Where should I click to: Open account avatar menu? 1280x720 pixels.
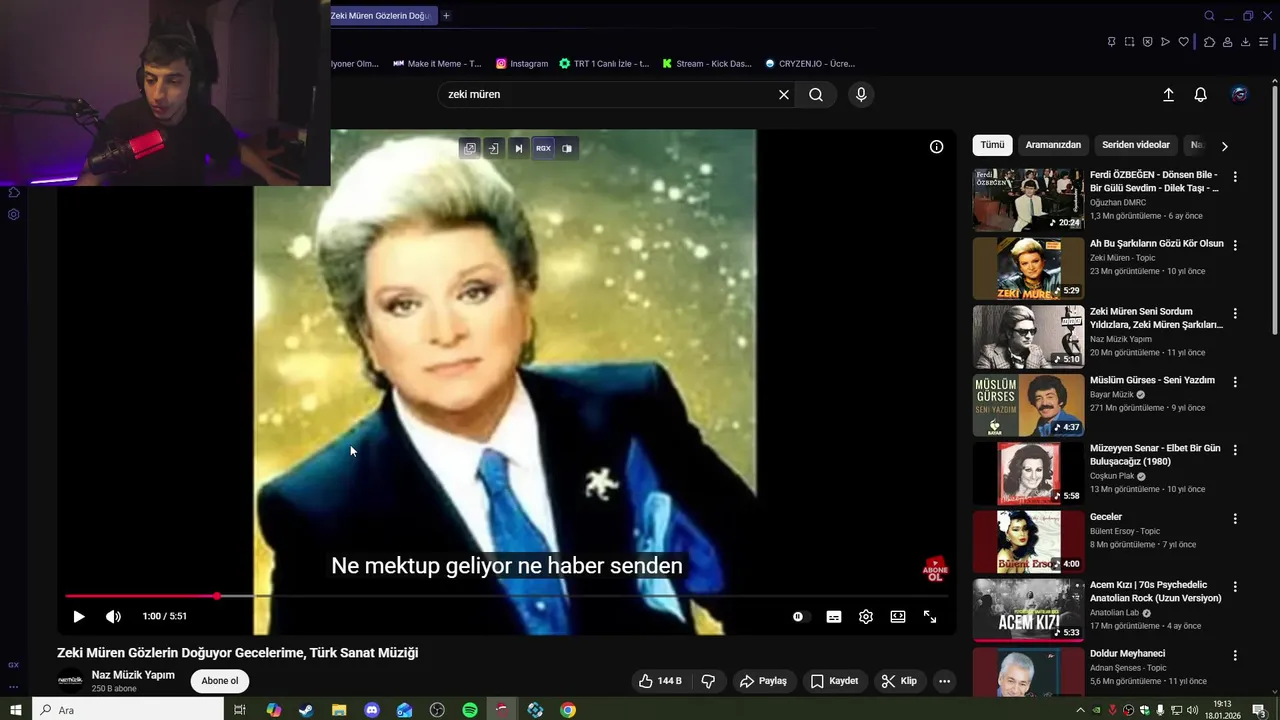point(1240,94)
